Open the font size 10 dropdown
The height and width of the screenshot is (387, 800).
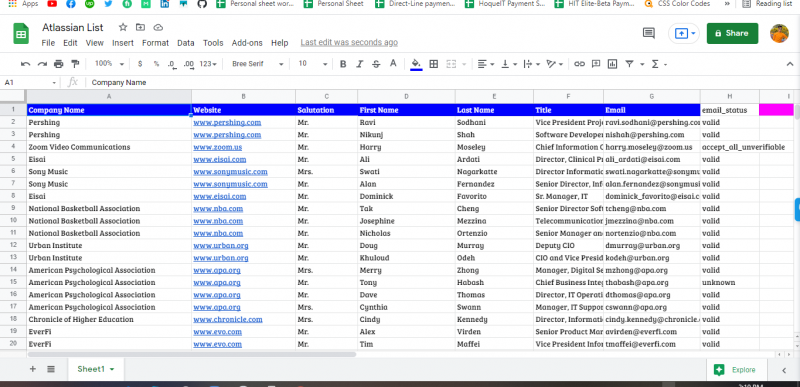(313, 64)
